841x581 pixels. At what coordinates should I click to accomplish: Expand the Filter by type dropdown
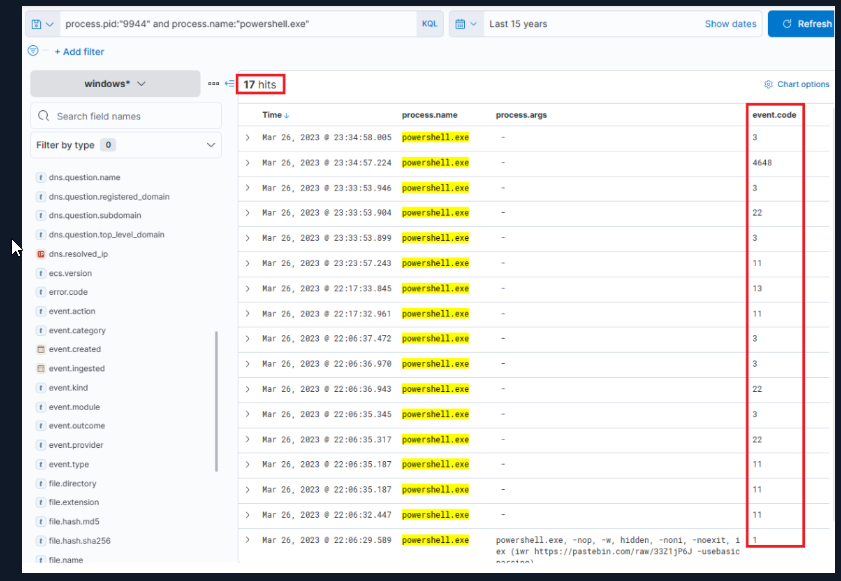click(126, 145)
